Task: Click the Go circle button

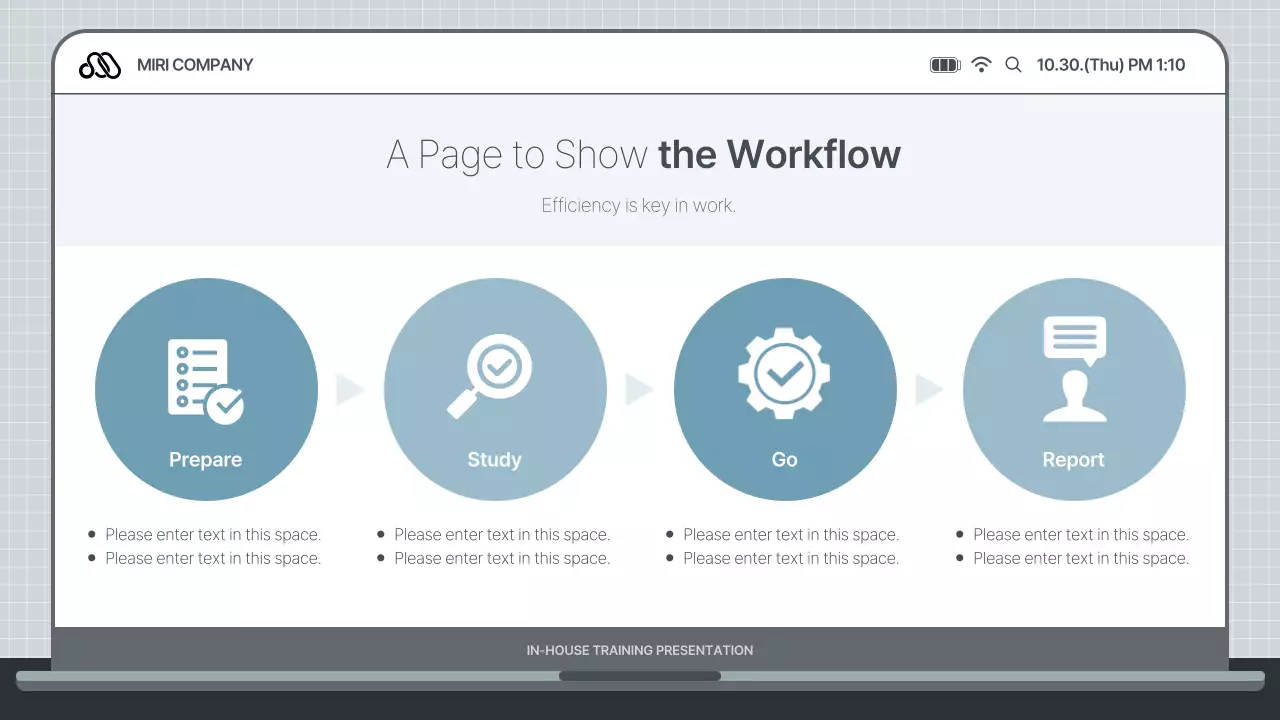Action: [x=785, y=389]
